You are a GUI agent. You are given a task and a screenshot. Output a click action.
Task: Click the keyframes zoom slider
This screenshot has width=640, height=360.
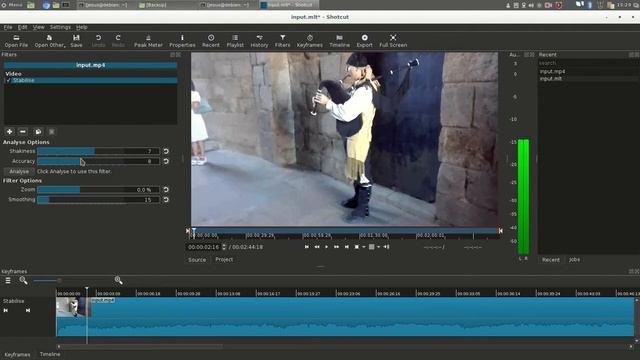(47, 280)
